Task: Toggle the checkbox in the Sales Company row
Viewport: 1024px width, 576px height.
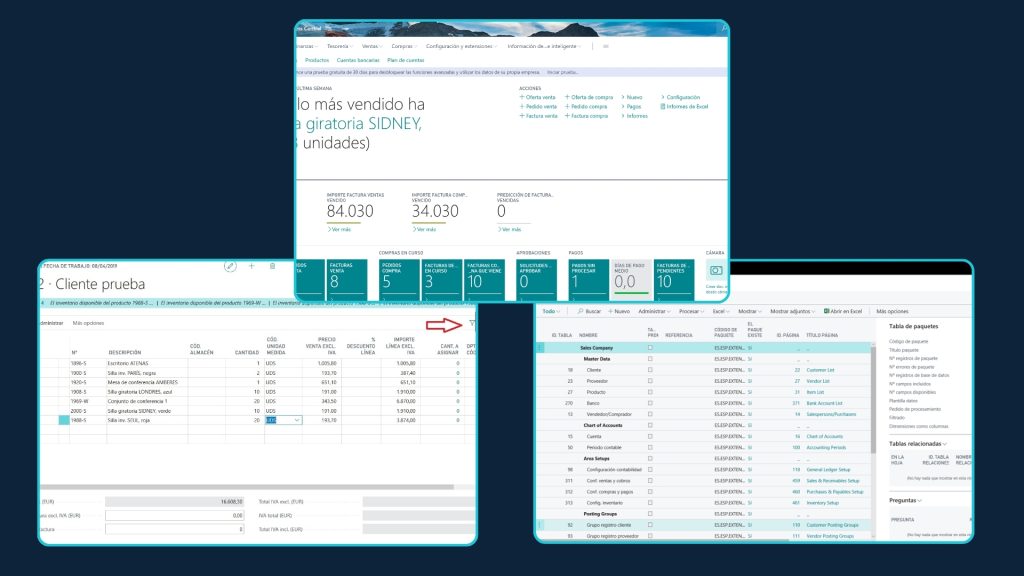Action: [x=651, y=347]
